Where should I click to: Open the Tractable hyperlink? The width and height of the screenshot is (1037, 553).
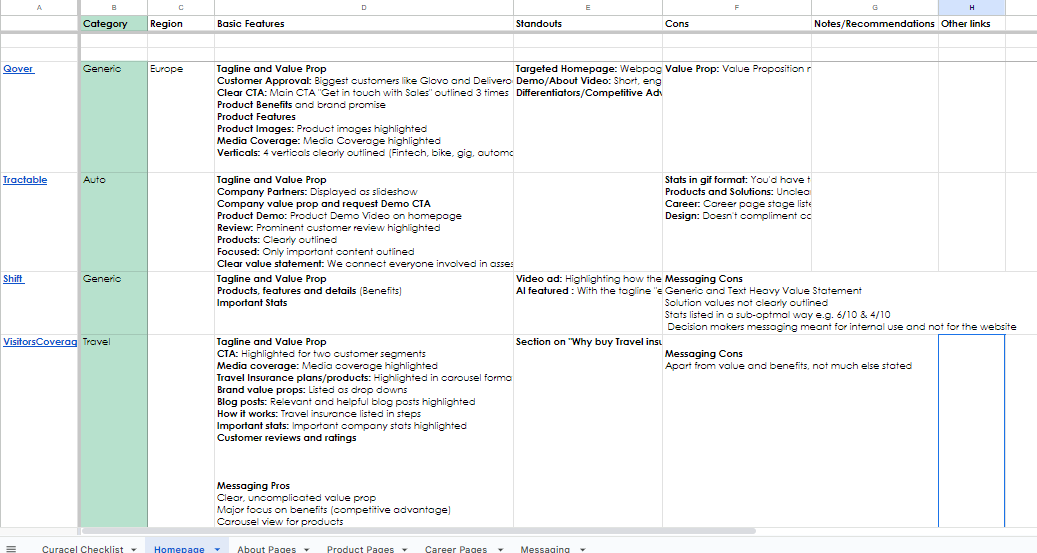tap(24, 180)
